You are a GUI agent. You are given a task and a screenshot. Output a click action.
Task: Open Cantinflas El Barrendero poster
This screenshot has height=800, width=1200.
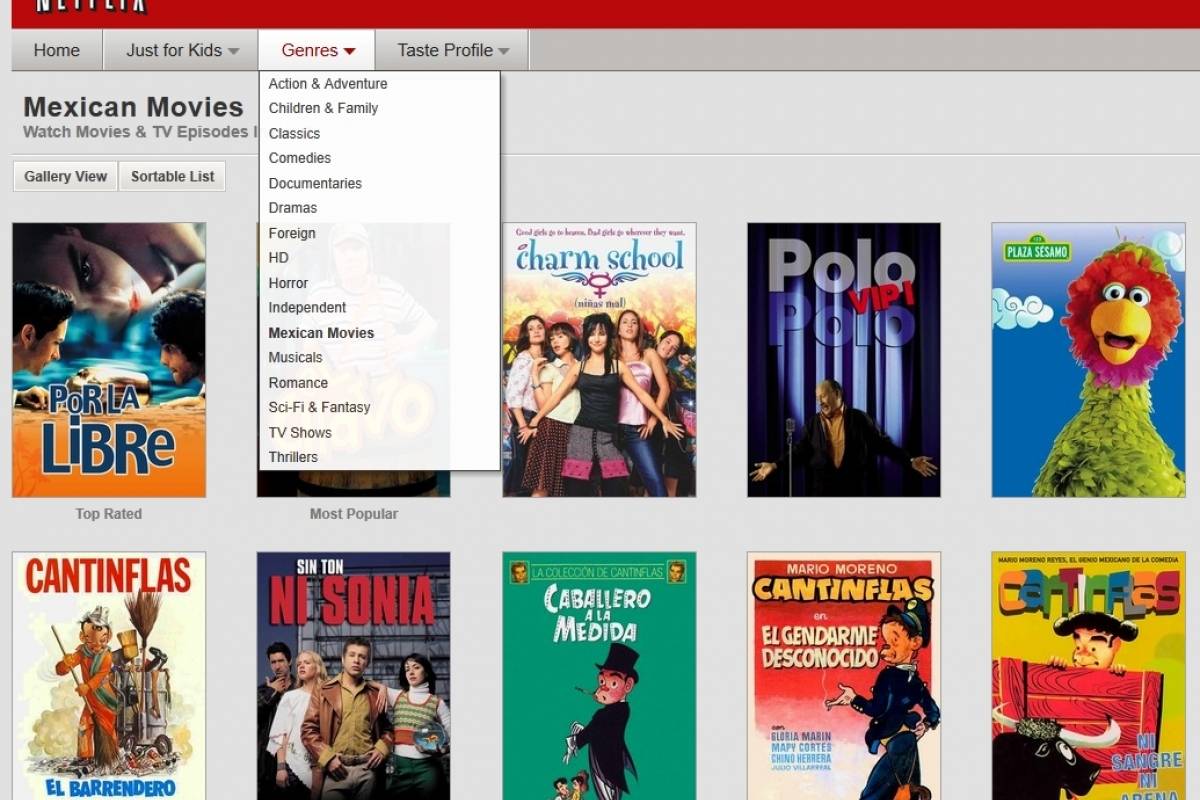(x=109, y=676)
